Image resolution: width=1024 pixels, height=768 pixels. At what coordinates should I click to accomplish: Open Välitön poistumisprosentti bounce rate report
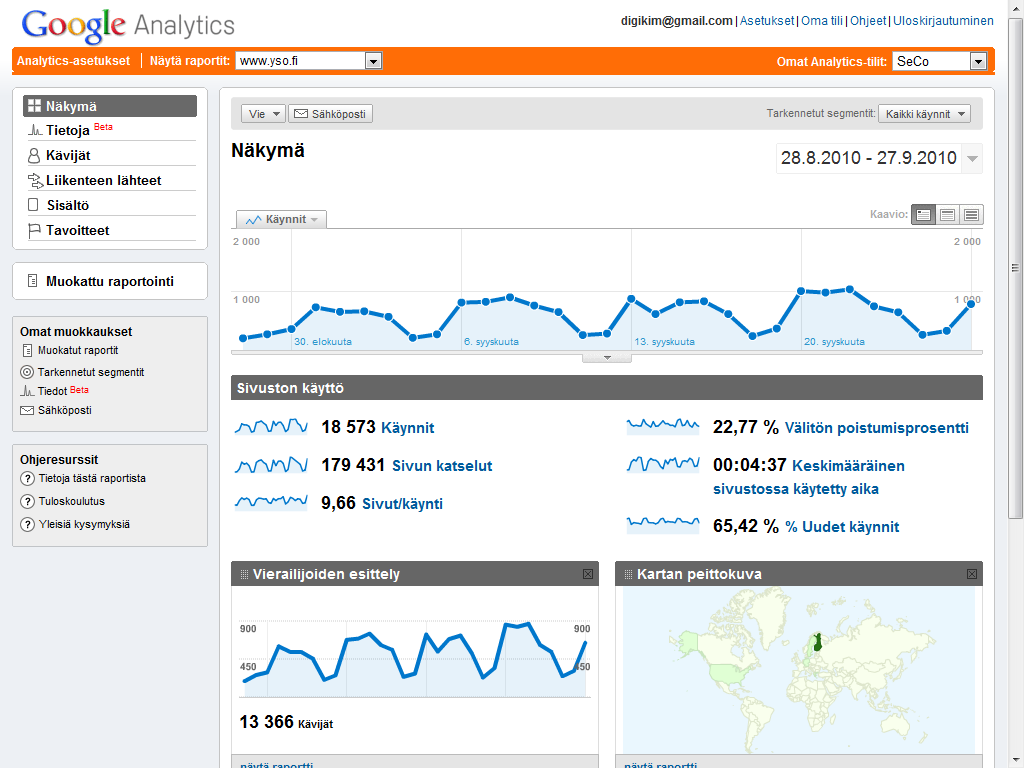click(876, 428)
